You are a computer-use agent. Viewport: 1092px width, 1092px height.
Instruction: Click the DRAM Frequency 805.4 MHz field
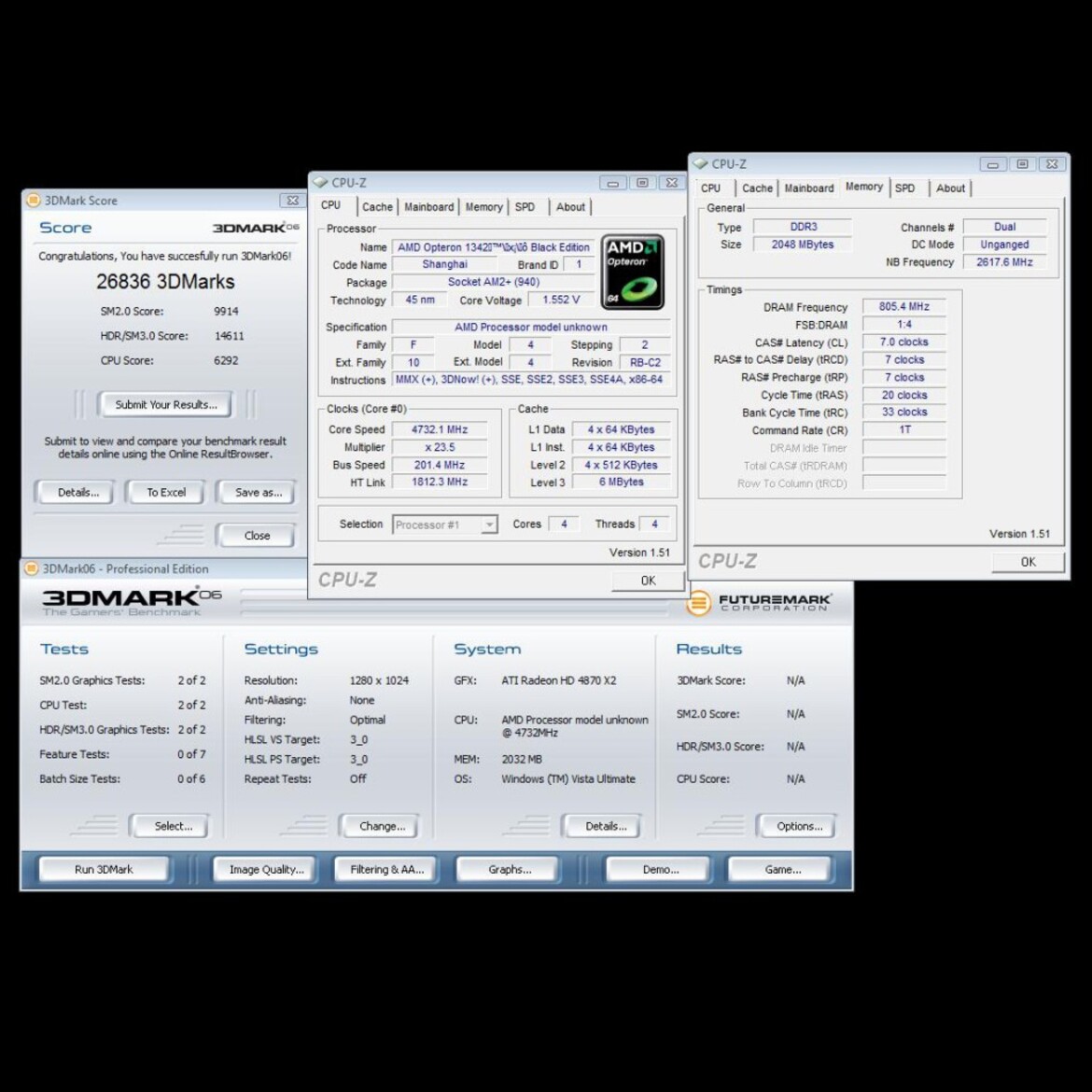pos(904,306)
